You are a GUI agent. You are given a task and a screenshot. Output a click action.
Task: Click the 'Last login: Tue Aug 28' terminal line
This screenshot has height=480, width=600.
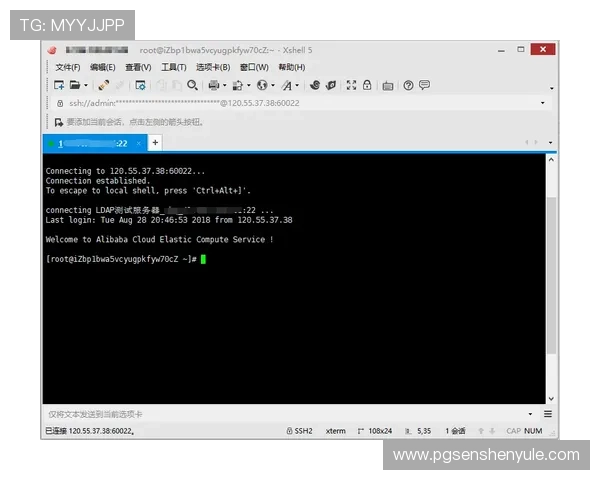(169, 220)
